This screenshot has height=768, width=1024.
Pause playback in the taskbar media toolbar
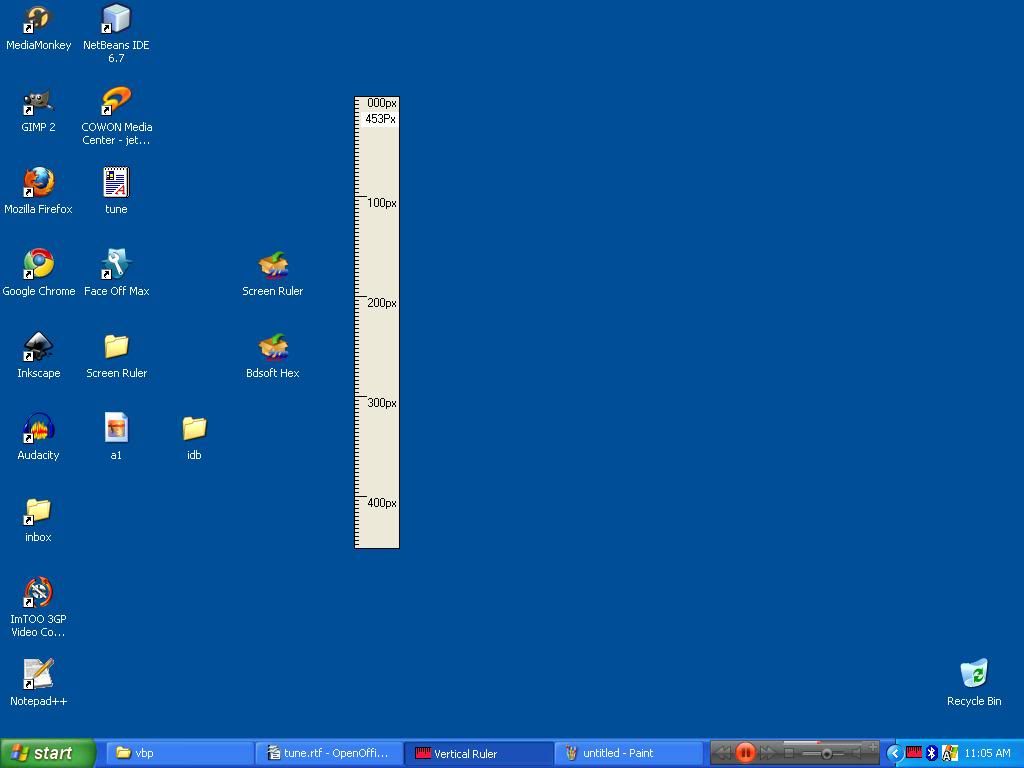point(745,753)
